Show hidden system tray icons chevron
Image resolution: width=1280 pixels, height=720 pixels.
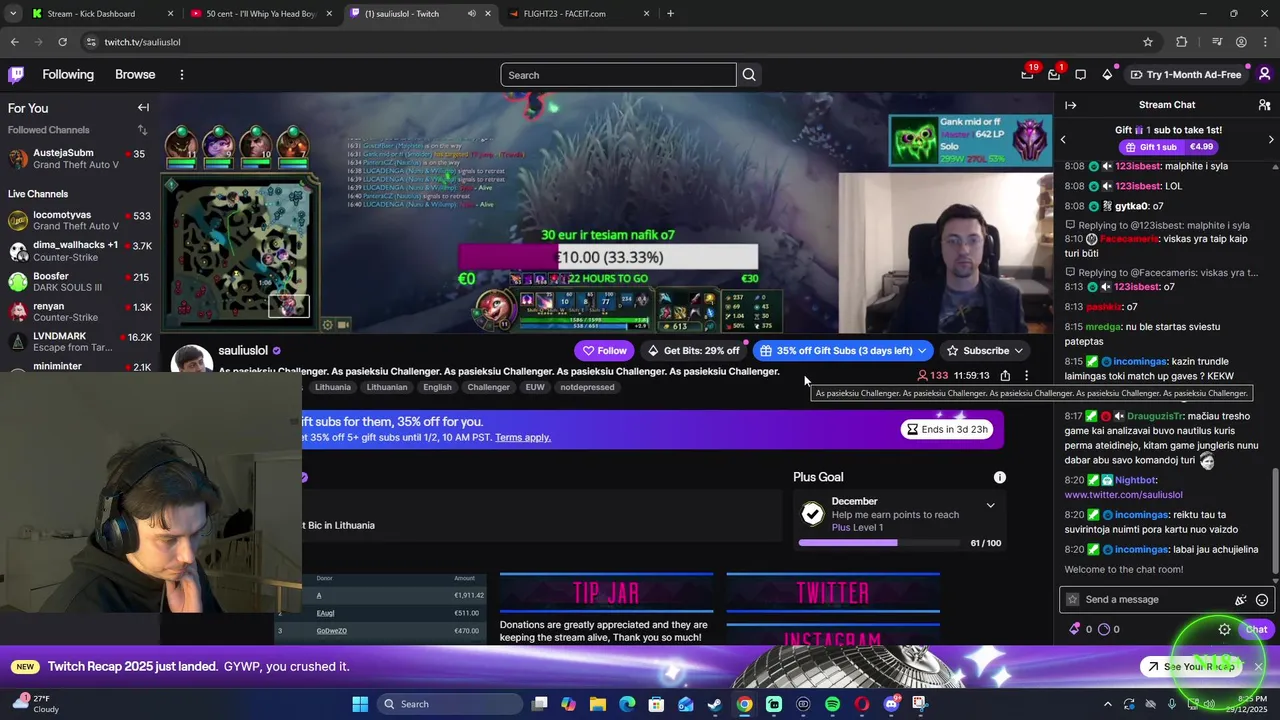(1106, 704)
